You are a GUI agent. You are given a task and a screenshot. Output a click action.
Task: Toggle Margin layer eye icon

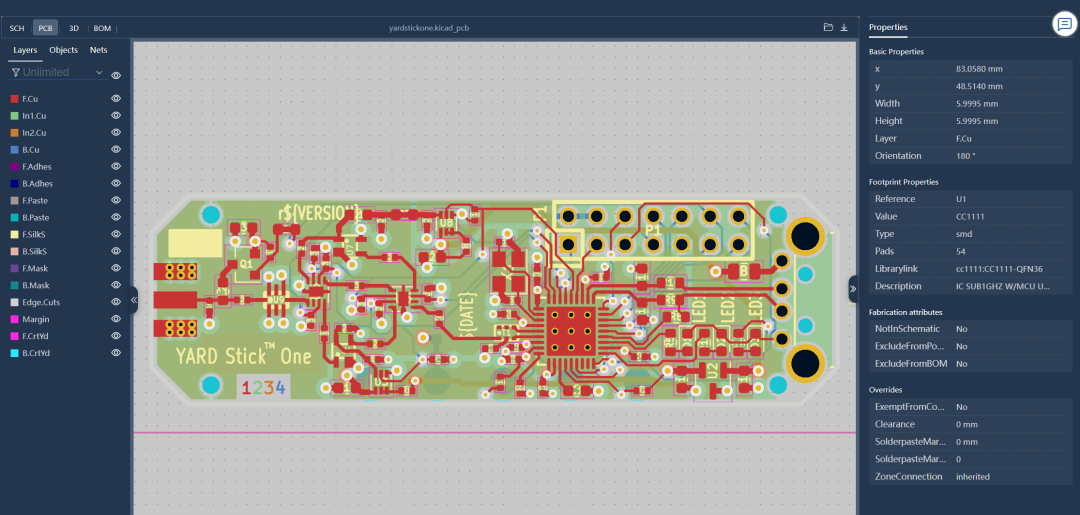pos(116,319)
